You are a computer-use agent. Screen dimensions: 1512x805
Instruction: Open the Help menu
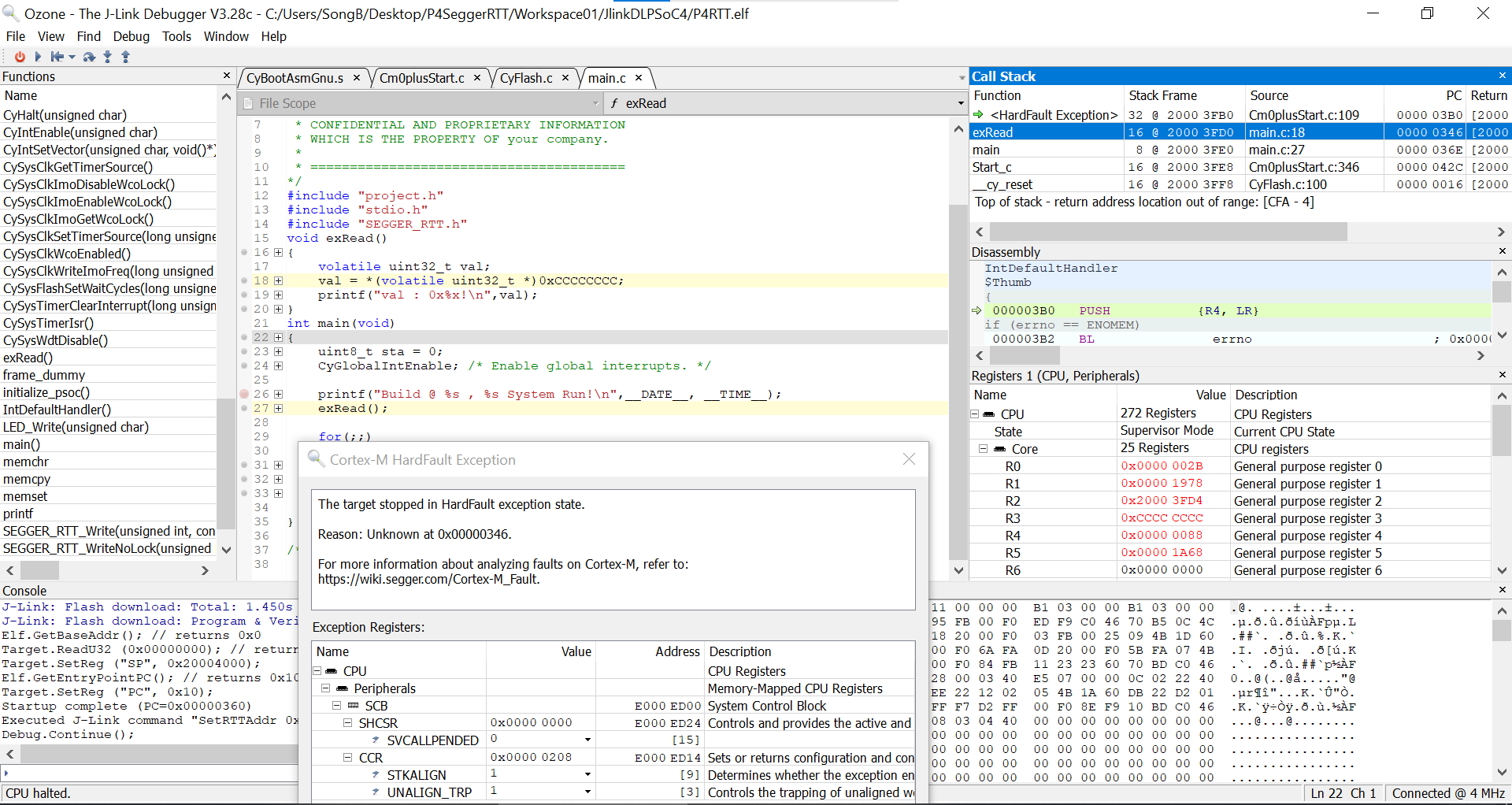[274, 36]
